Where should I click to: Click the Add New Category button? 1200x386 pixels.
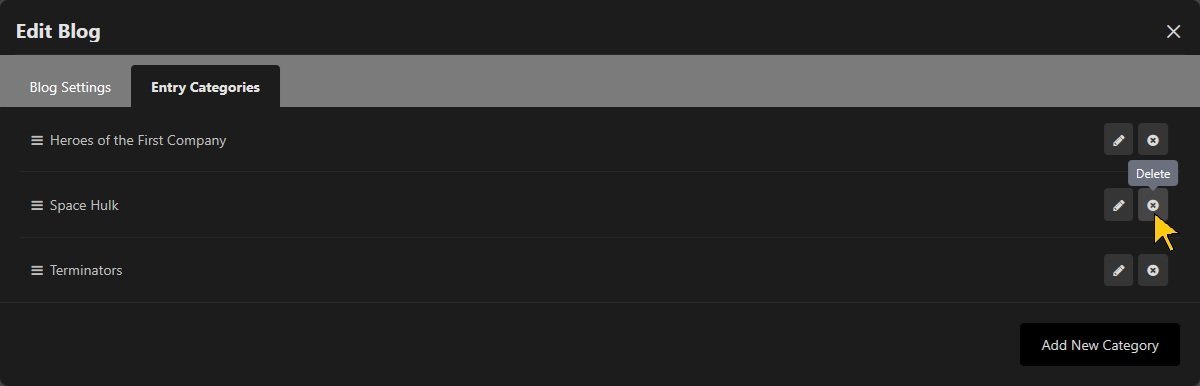[x=1100, y=345]
